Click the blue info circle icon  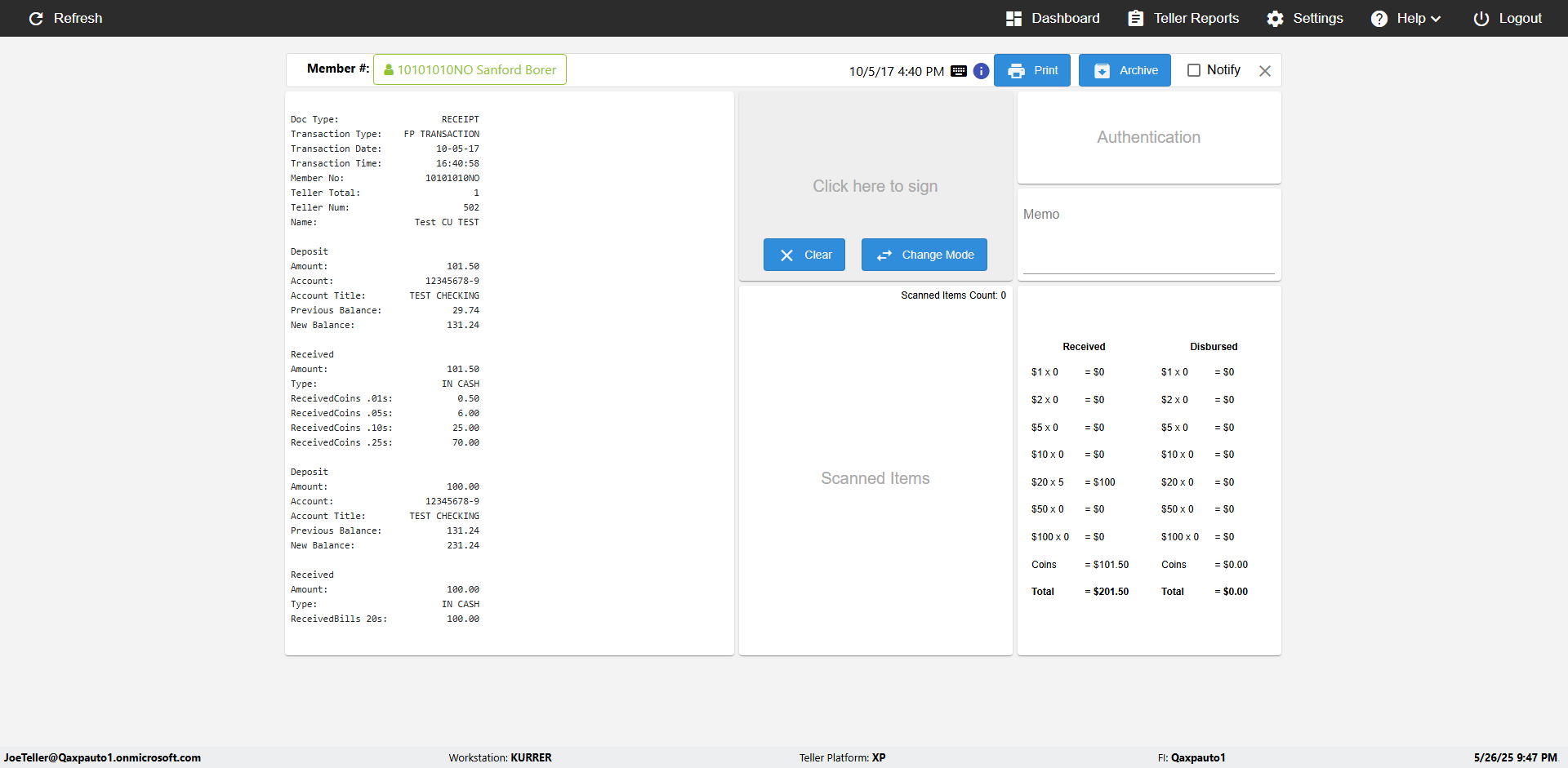coord(981,71)
